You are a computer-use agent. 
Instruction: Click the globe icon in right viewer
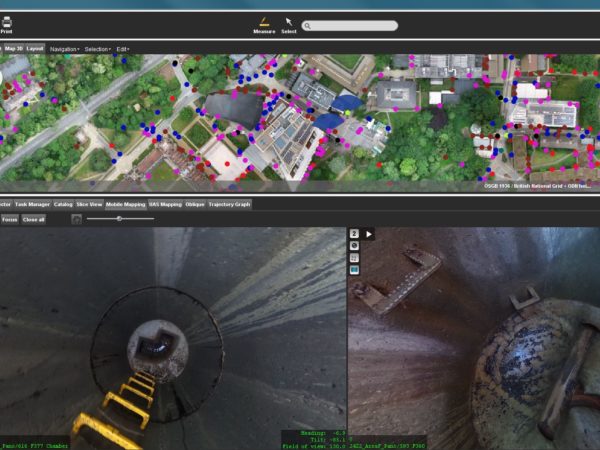354,246
